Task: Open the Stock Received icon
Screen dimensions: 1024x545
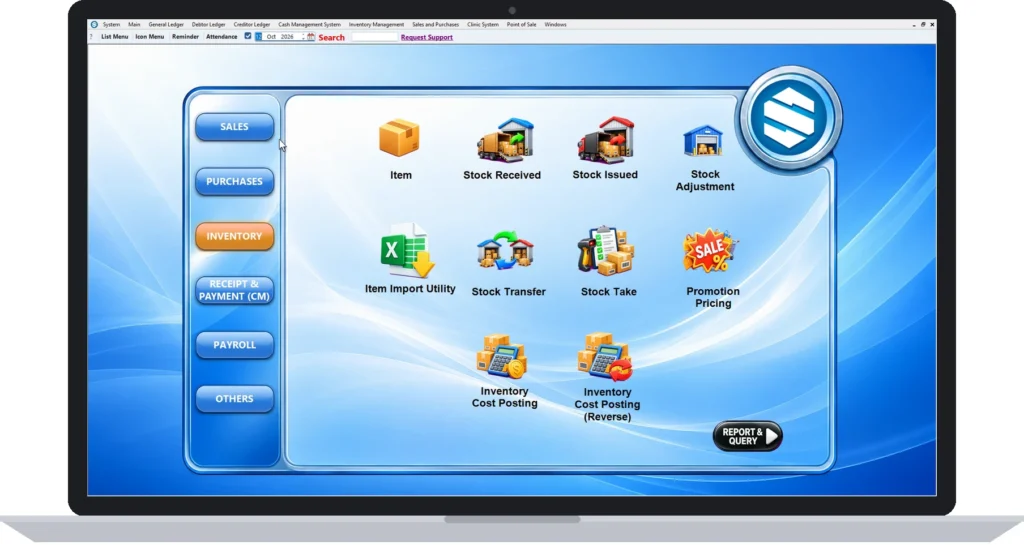Action: click(x=505, y=140)
